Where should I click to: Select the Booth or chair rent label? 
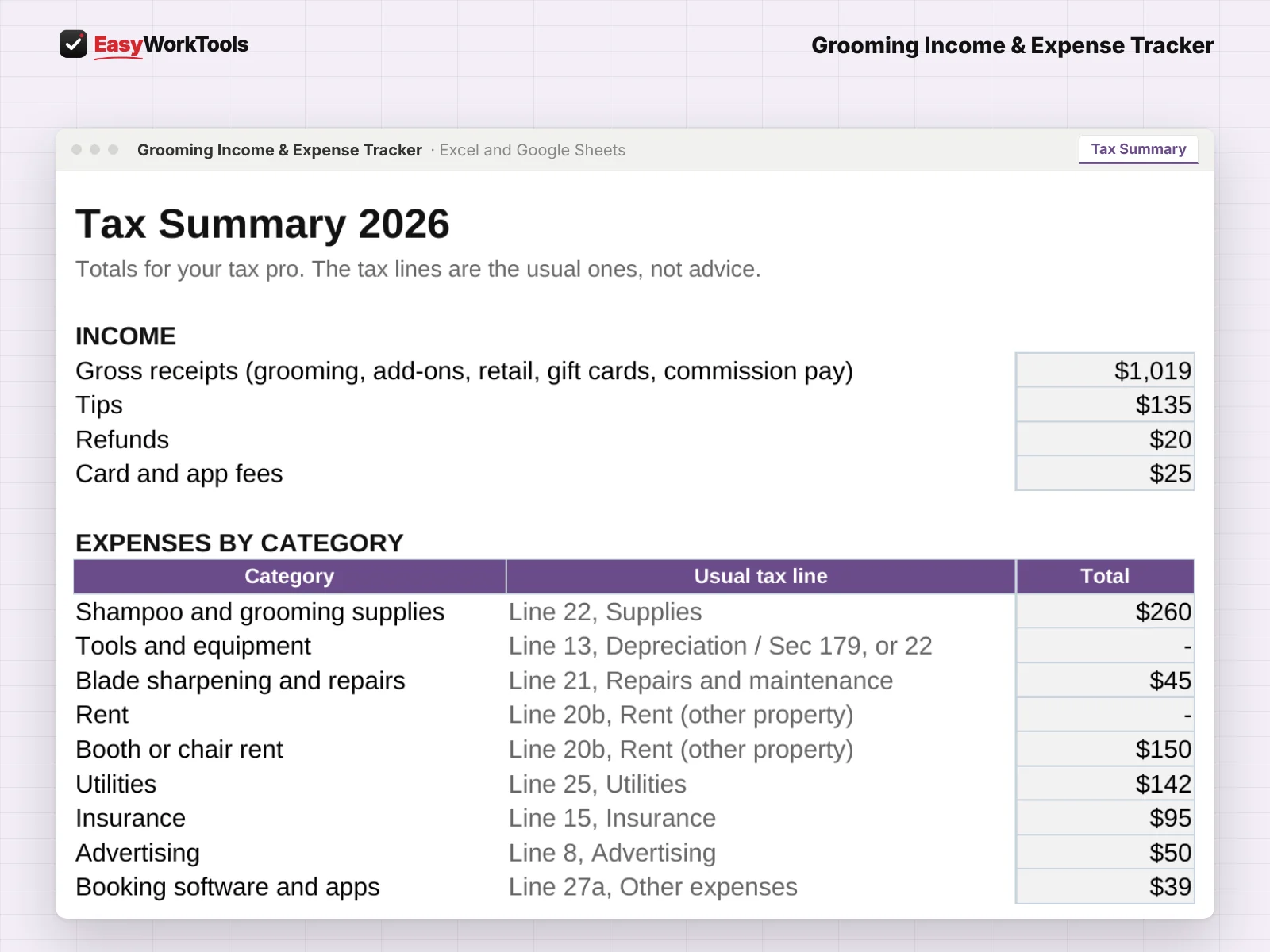(x=179, y=750)
